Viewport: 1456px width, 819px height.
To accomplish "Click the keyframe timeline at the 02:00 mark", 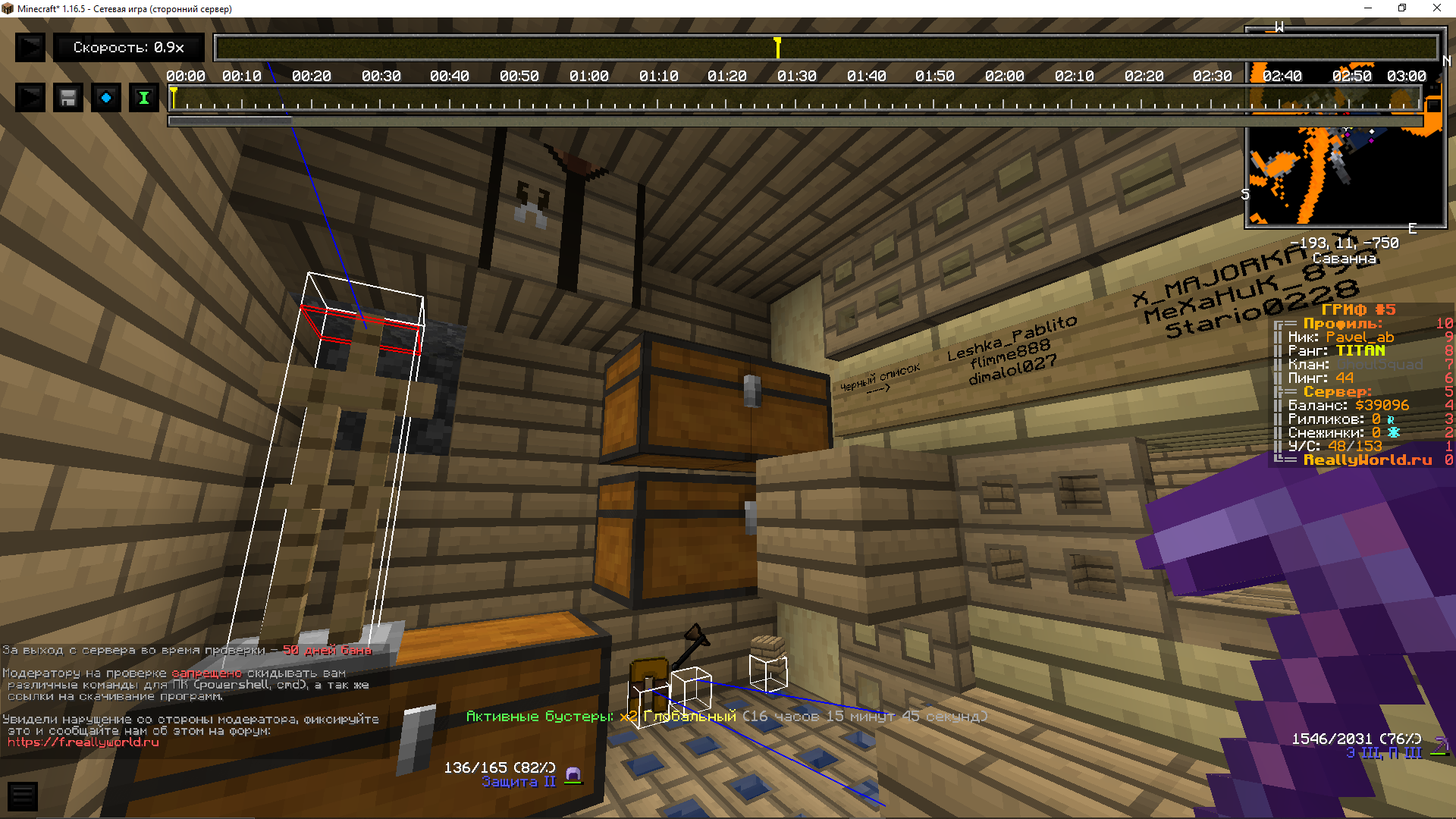I will click(x=1005, y=99).
